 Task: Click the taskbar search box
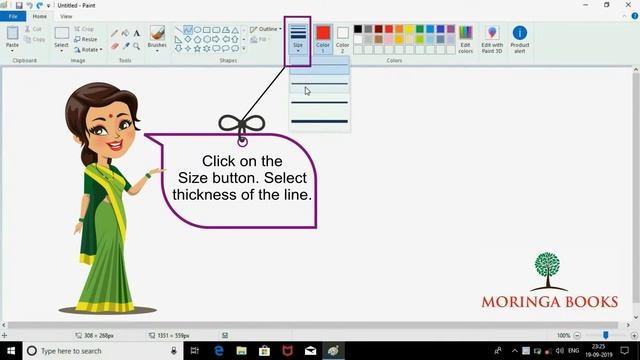click(x=103, y=351)
